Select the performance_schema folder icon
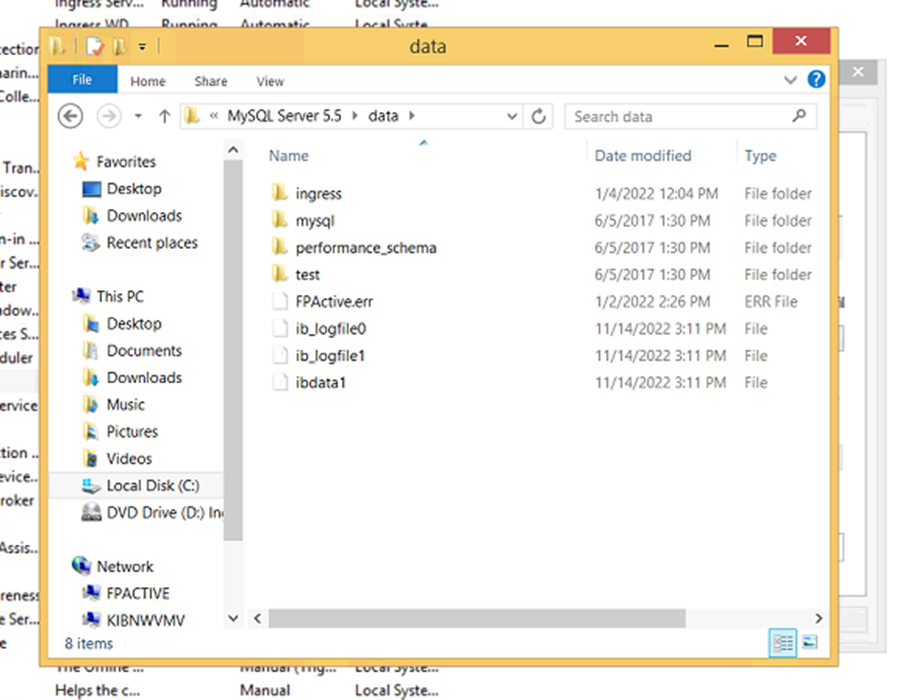This screenshot has height=700, width=916. pos(280,247)
